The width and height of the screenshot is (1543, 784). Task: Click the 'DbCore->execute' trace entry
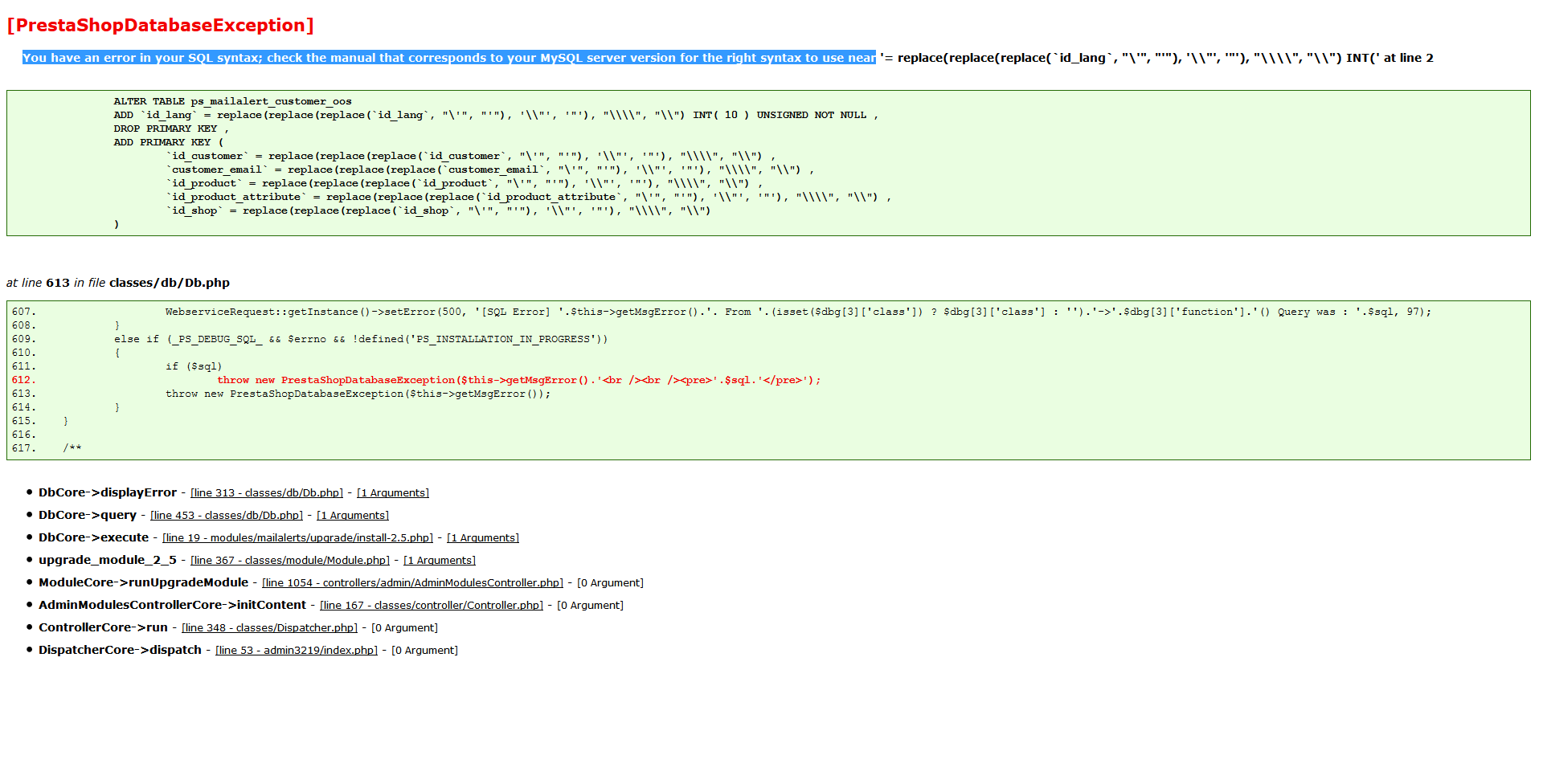tap(94, 537)
